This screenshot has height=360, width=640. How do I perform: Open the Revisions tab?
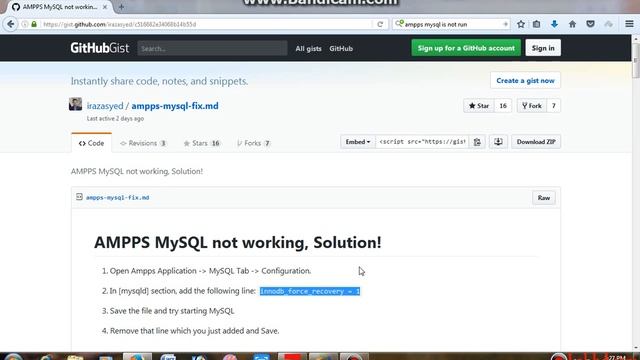[143, 143]
